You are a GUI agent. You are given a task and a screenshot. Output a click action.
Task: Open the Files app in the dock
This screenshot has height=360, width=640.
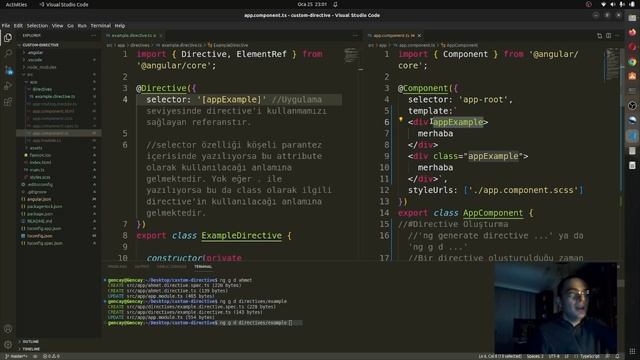632,18
